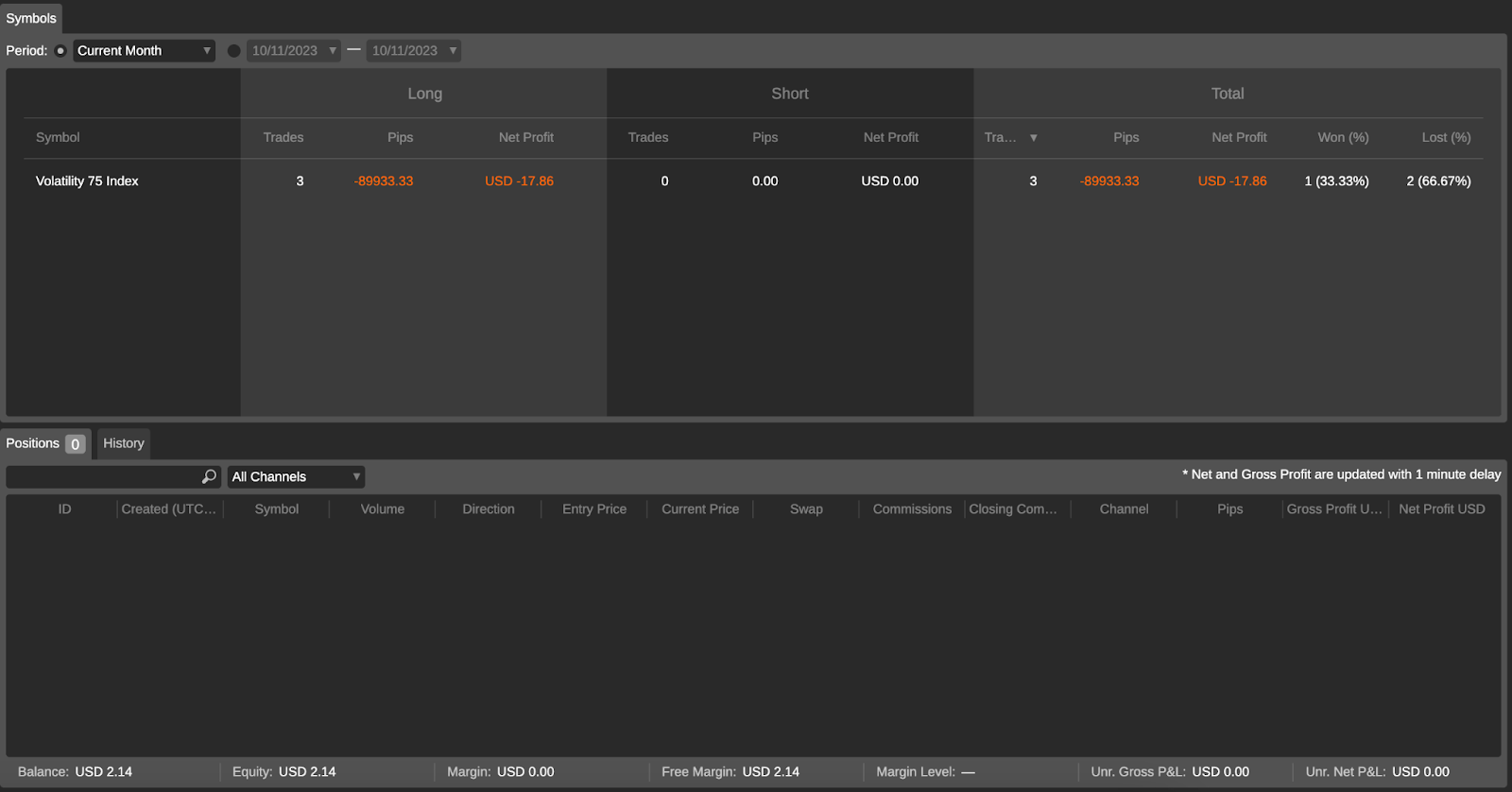
Task: Click the Long Net Profit column header
Action: tap(525, 138)
